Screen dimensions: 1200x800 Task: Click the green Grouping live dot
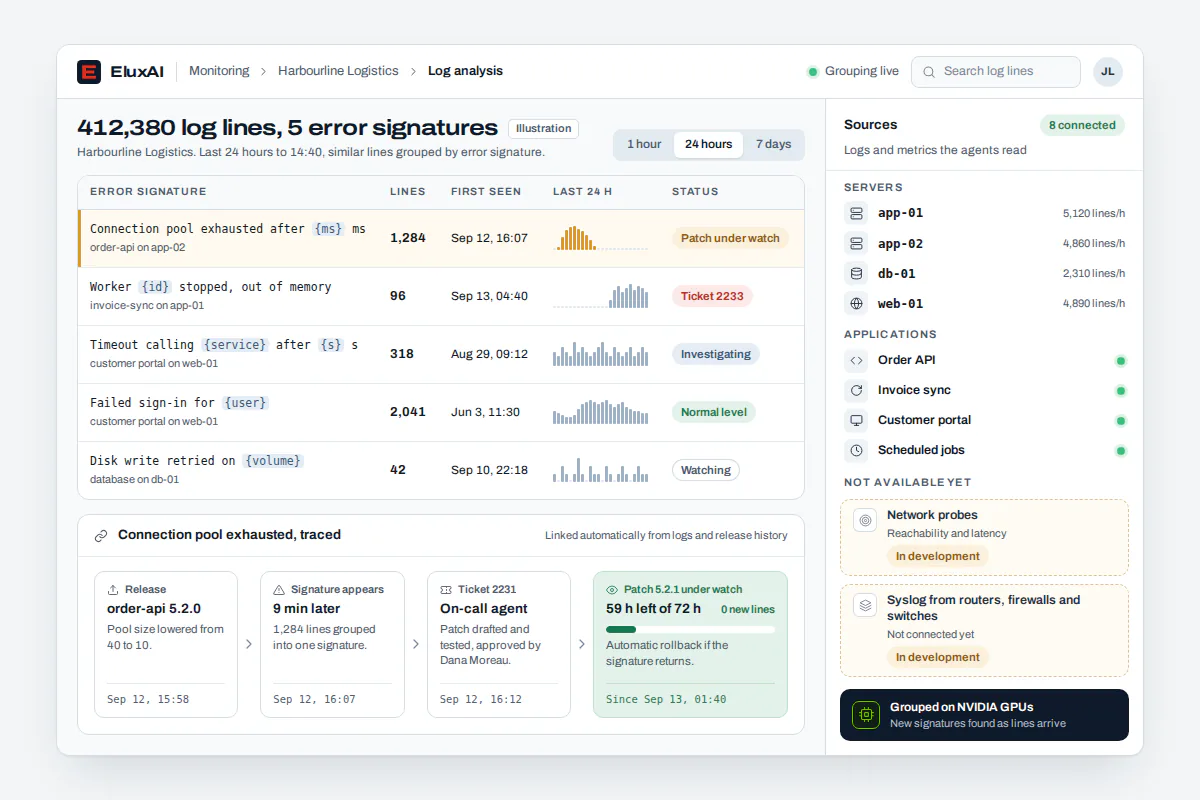(x=813, y=72)
